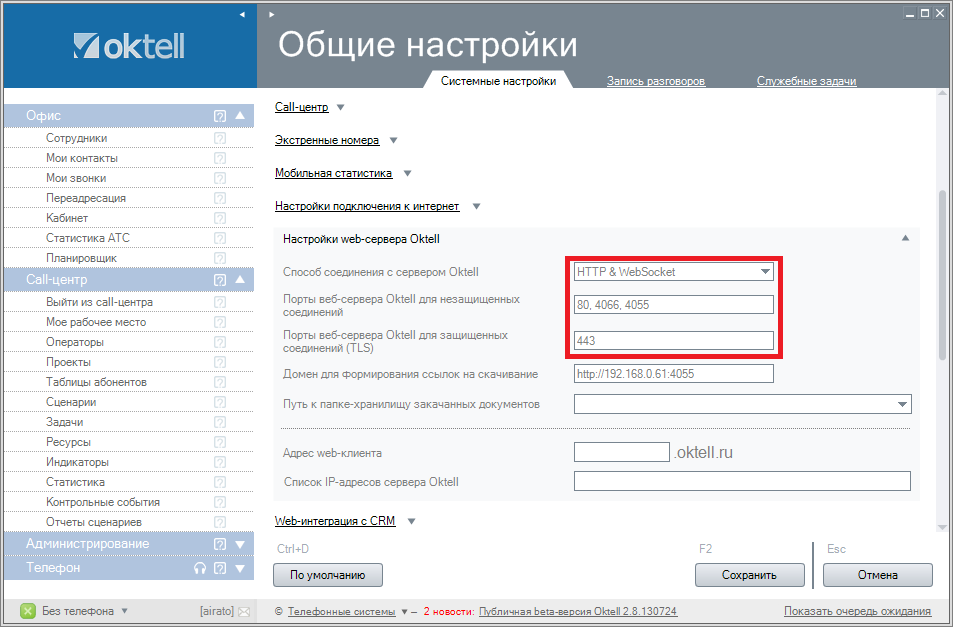Collapse the Call-центр menu section
Image resolution: width=953 pixels, height=627 pixels.
(240, 279)
